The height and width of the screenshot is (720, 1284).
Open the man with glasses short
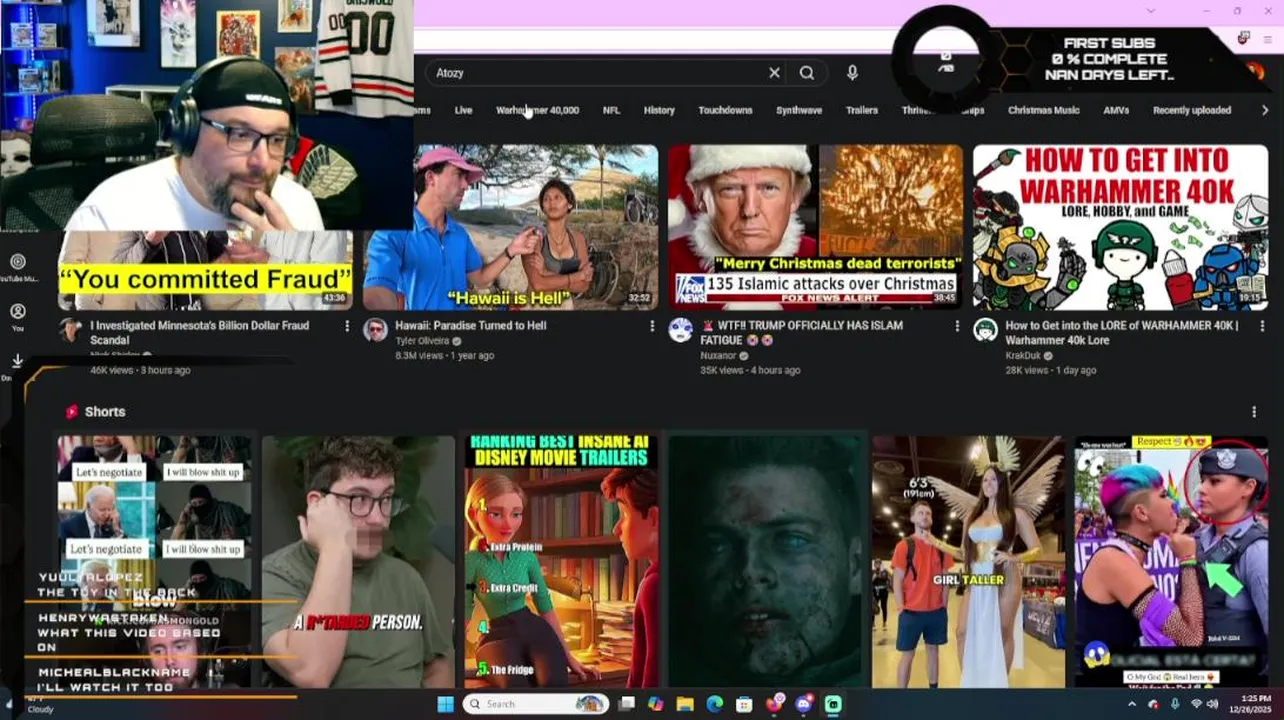[358, 561]
